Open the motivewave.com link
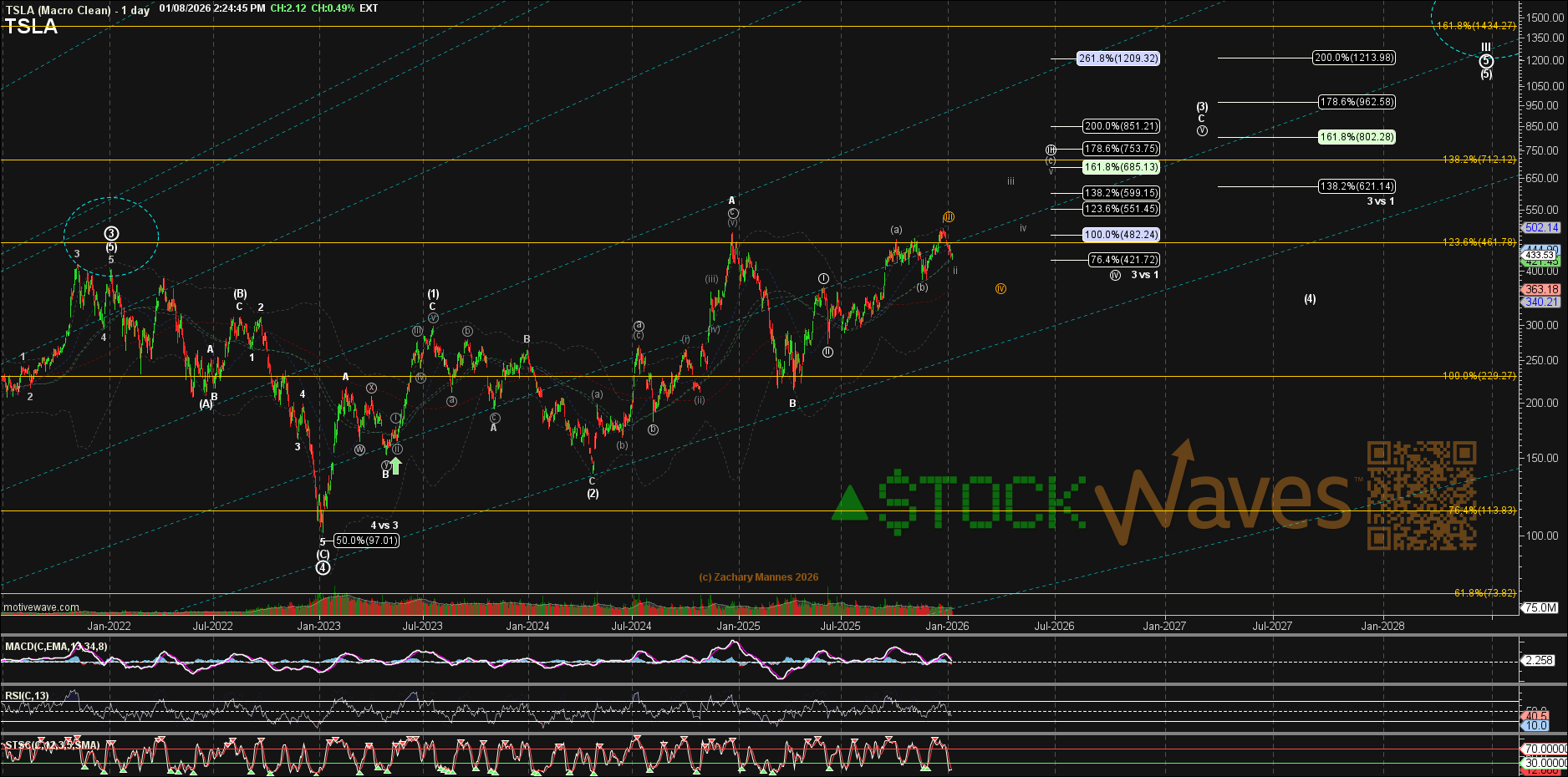The width and height of the screenshot is (1568, 777). click(x=42, y=607)
